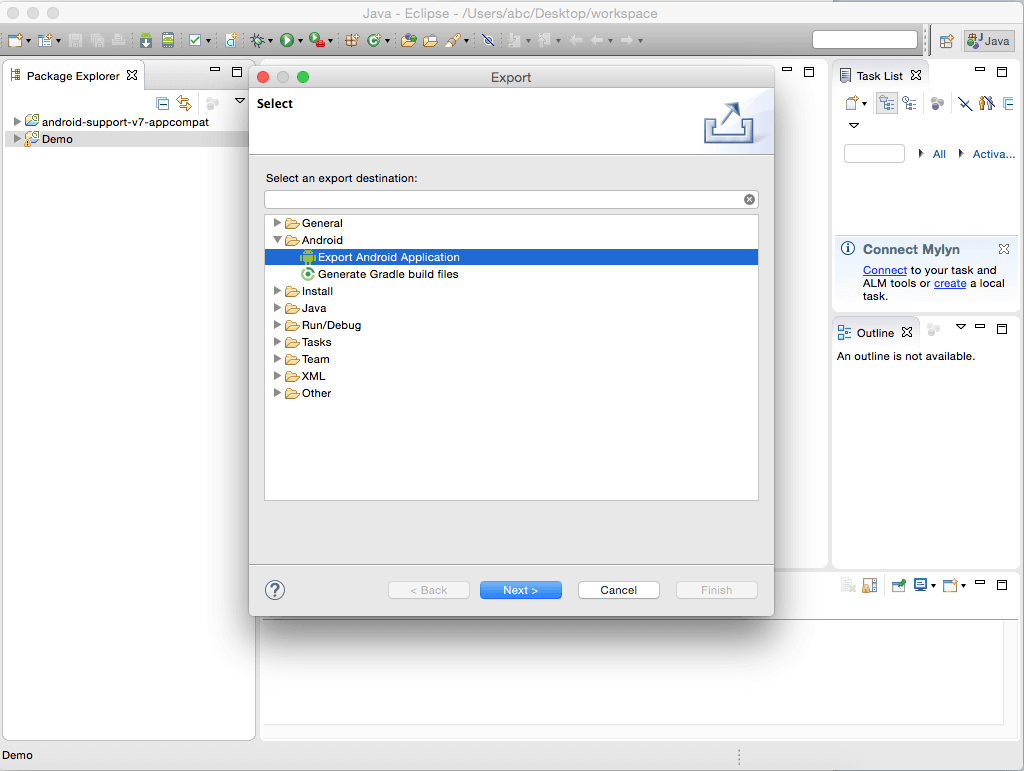
Task: Open Task List view menu triangle
Action: 853,125
